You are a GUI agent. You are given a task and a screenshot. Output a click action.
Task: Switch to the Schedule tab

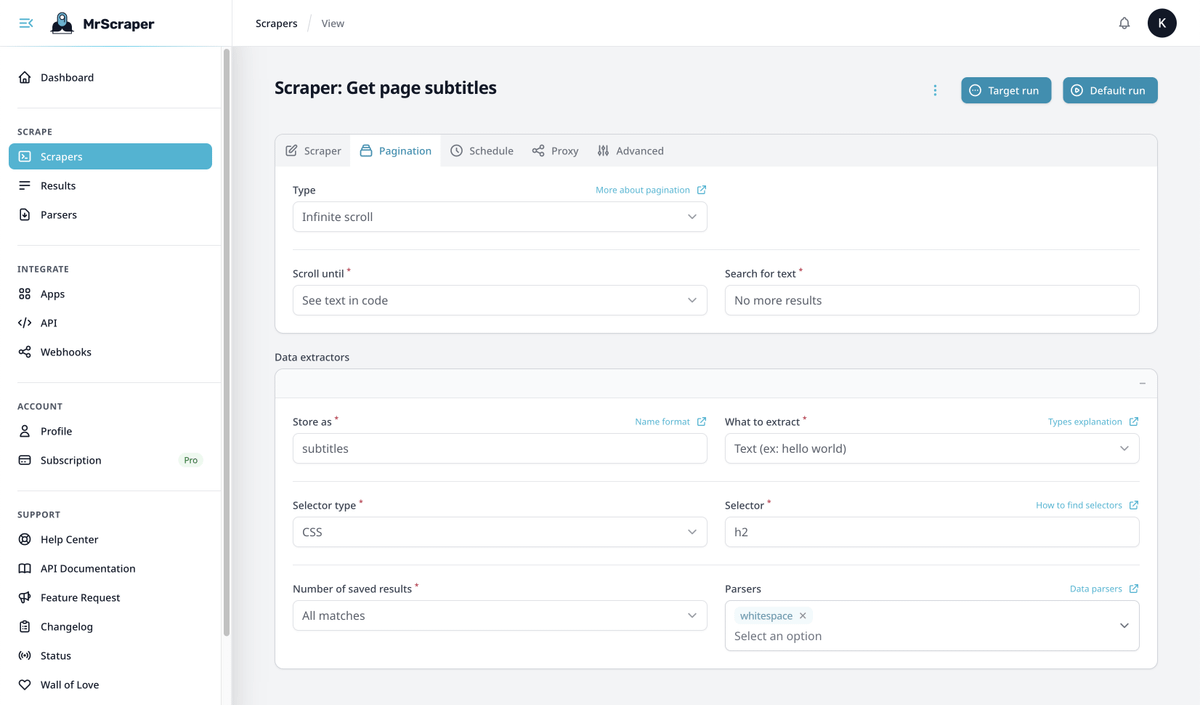tap(482, 151)
